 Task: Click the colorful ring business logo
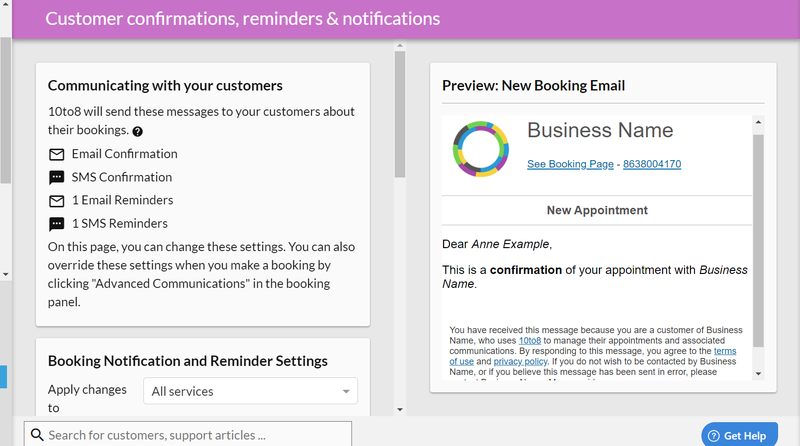[481, 149]
